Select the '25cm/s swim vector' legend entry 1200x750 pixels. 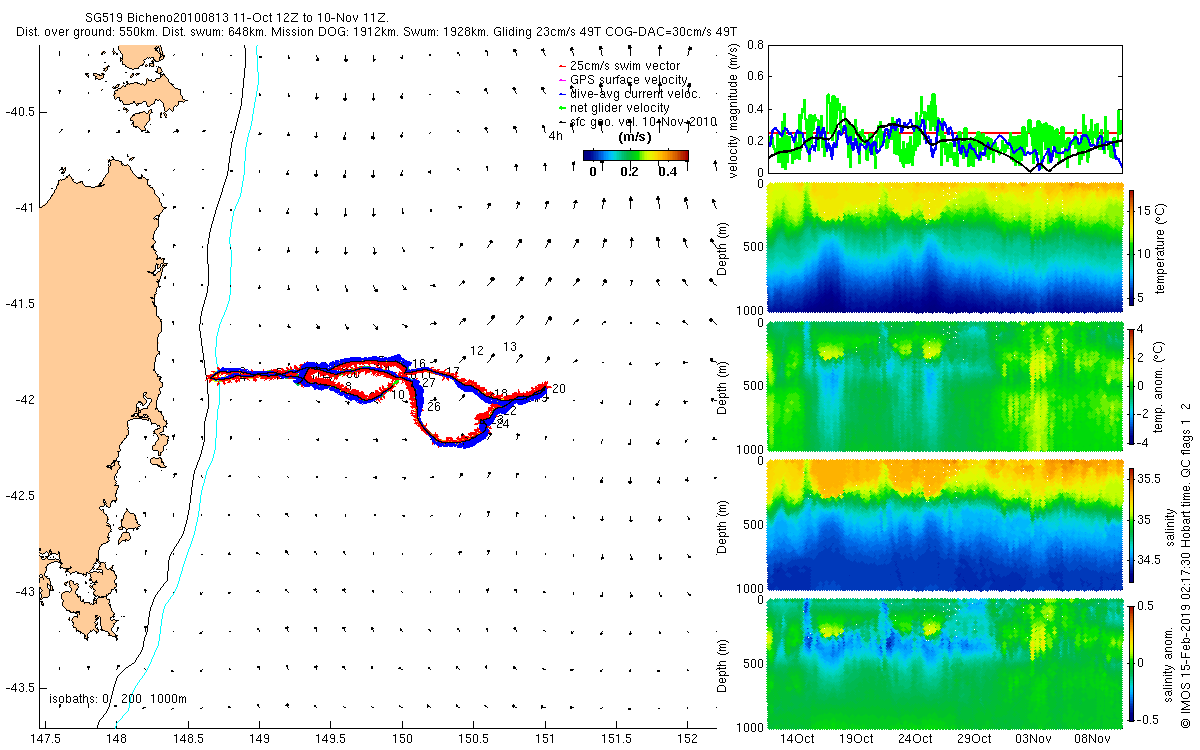[624, 66]
